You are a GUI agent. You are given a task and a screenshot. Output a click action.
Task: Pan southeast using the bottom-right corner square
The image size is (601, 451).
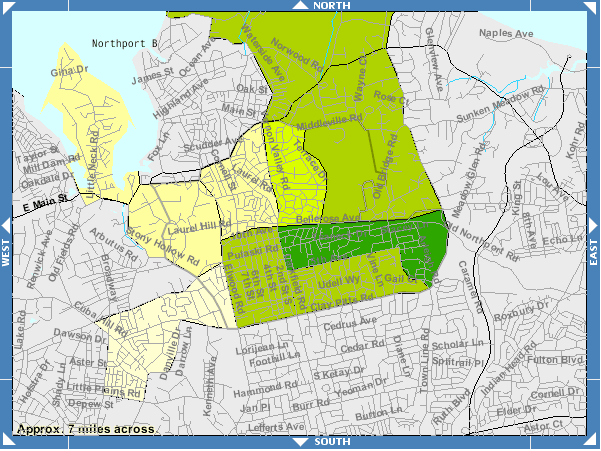coord(595,445)
